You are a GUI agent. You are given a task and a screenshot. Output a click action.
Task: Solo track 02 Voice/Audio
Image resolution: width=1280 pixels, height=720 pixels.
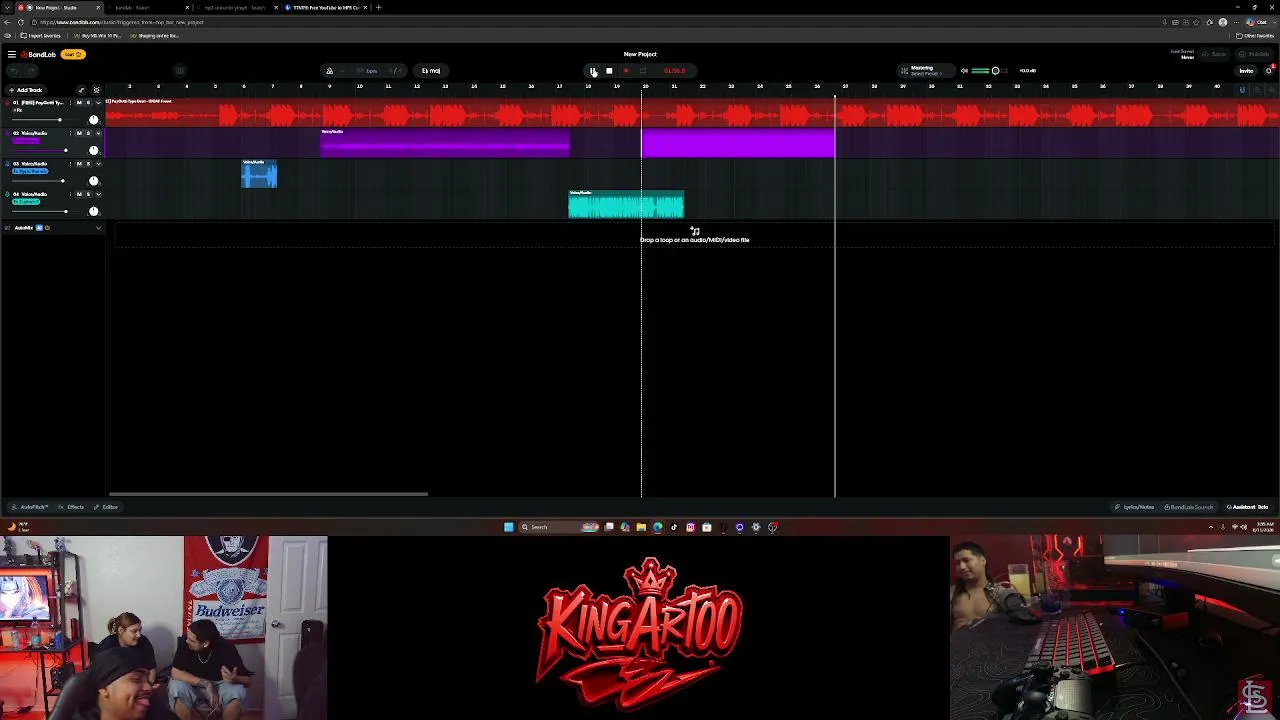click(x=88, y=133)
